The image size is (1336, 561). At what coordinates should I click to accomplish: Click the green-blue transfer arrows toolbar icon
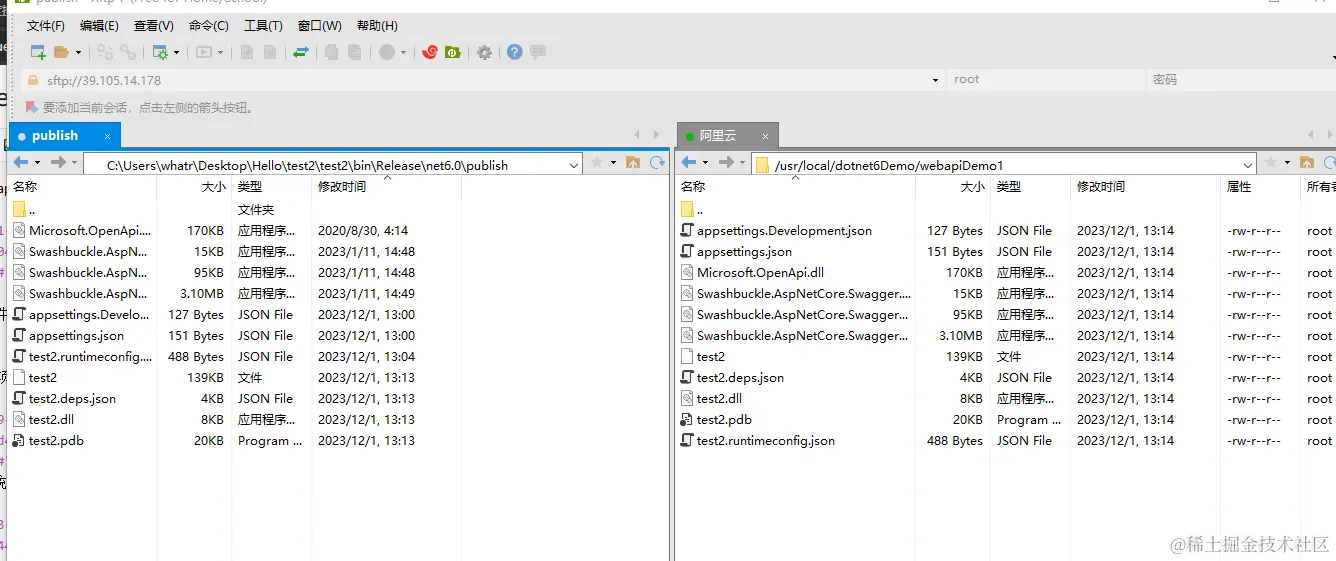coord(301,52)
